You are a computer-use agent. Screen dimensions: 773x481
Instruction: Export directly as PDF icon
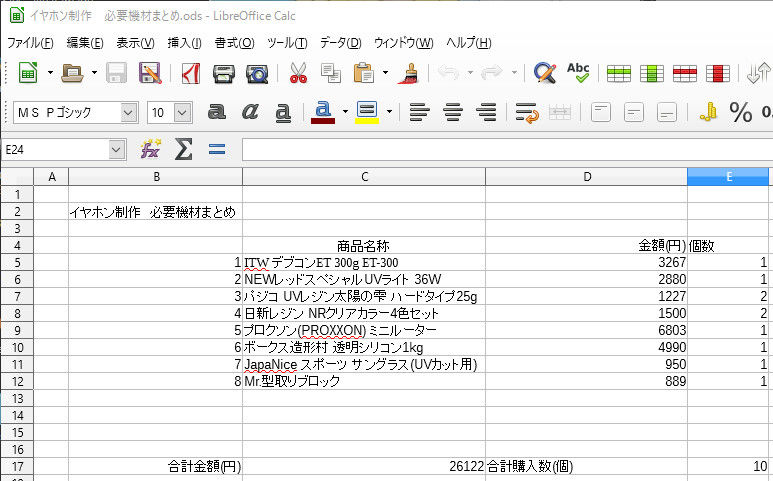(x=191, y=73)
